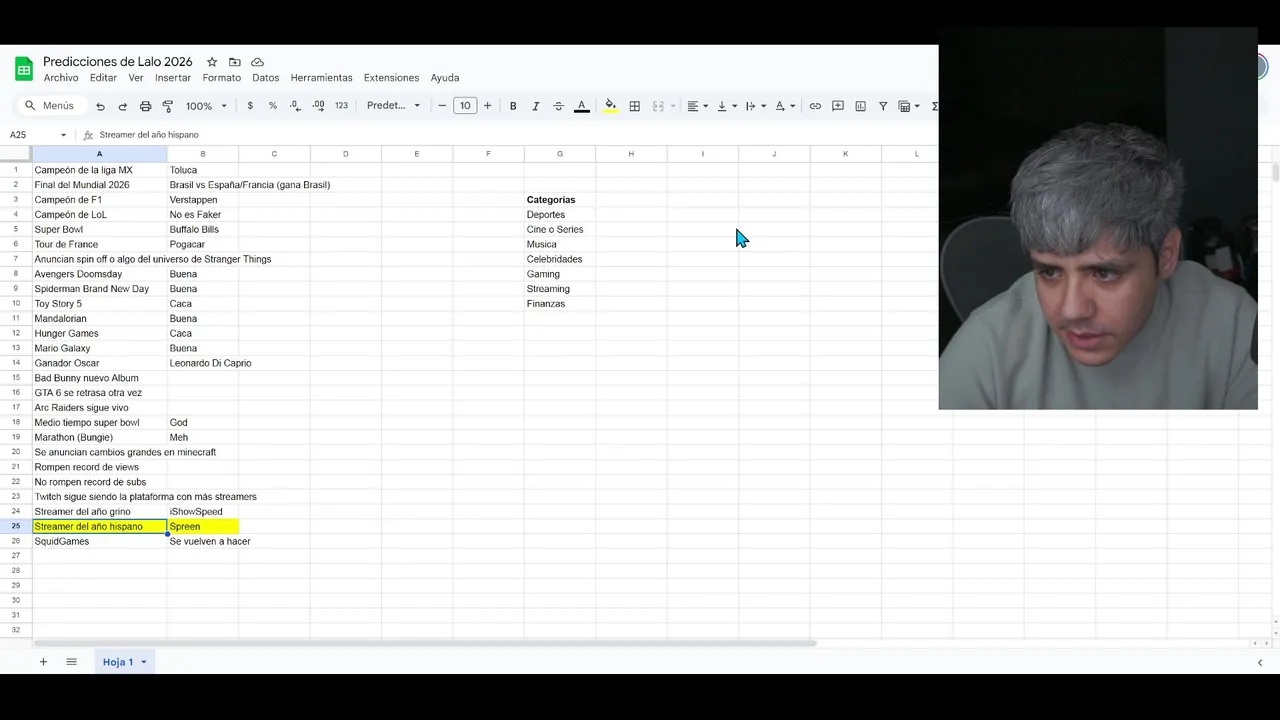Select row 25 header
Viewport: 1280px width, 720px height.
tap(16, 526)
